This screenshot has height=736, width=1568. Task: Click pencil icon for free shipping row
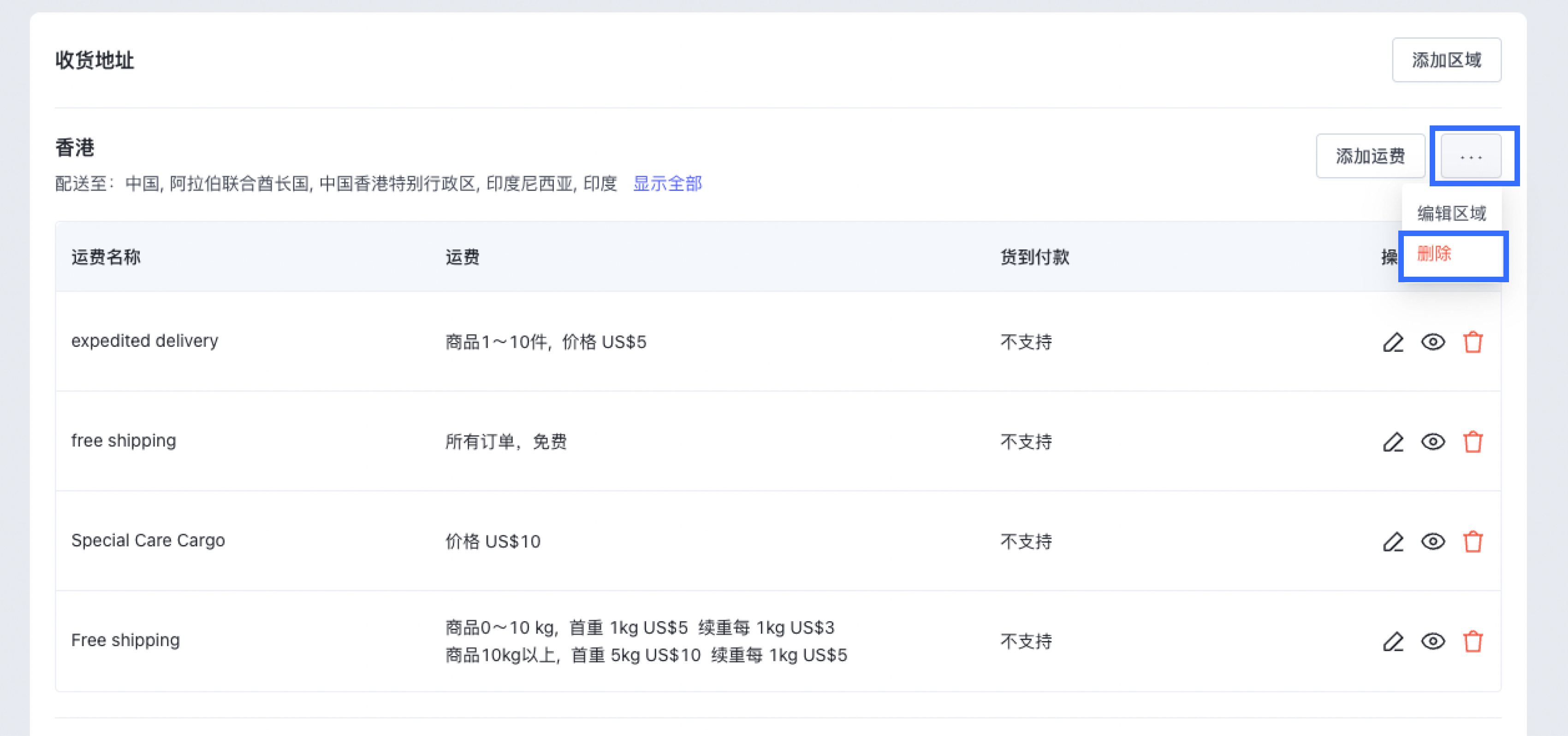1393,442
